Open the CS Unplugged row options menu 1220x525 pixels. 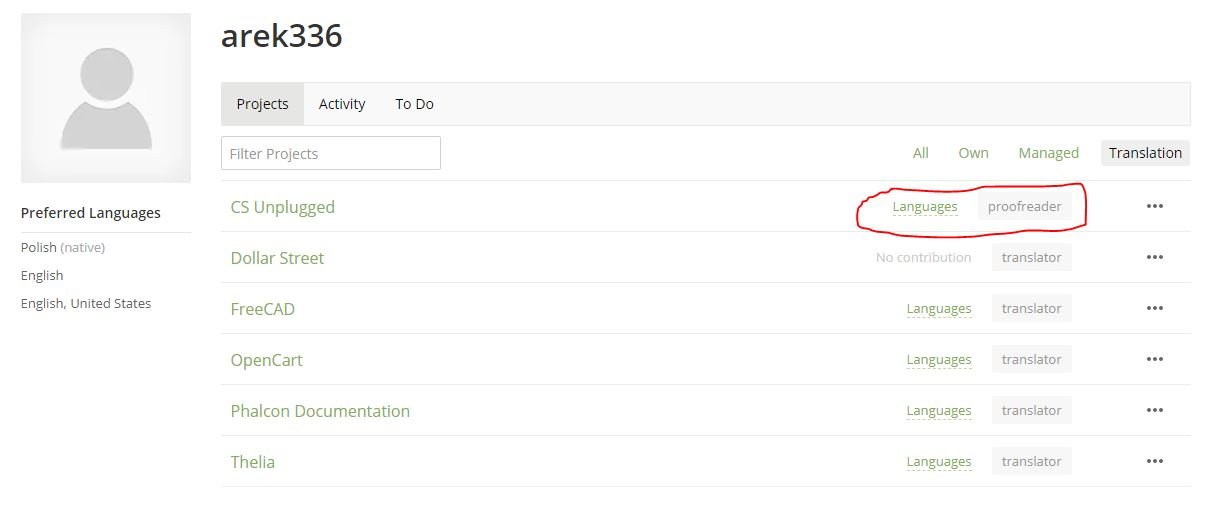1155,206
